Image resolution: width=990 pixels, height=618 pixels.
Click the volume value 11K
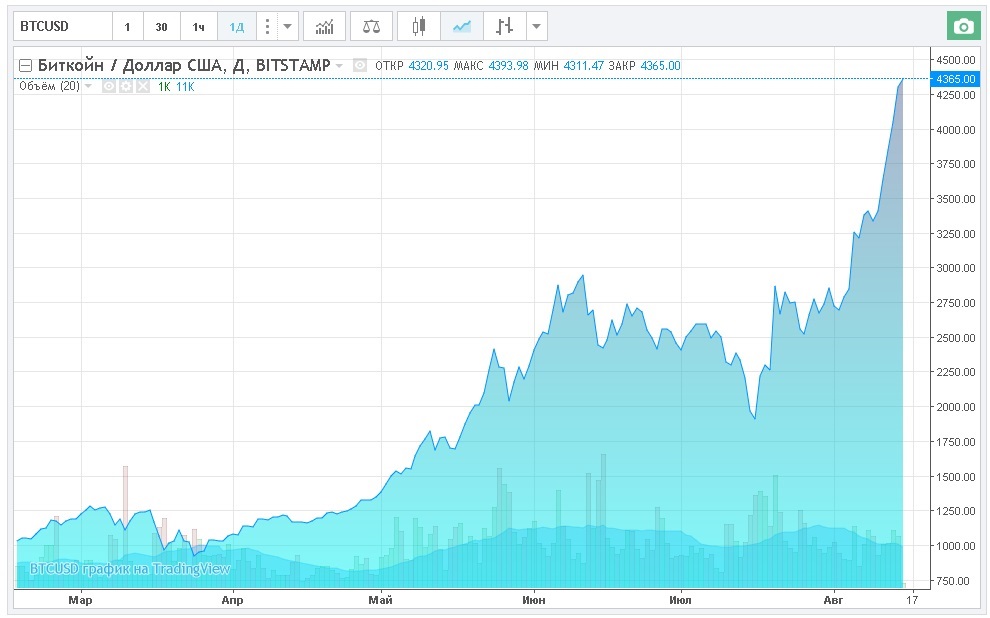tap(186, 87)
